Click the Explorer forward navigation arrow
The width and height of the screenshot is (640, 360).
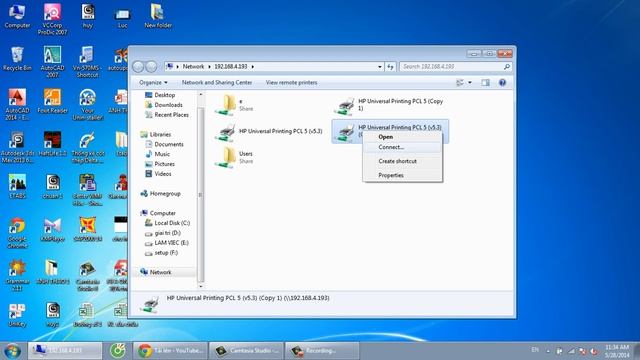[x=151, y=67]
